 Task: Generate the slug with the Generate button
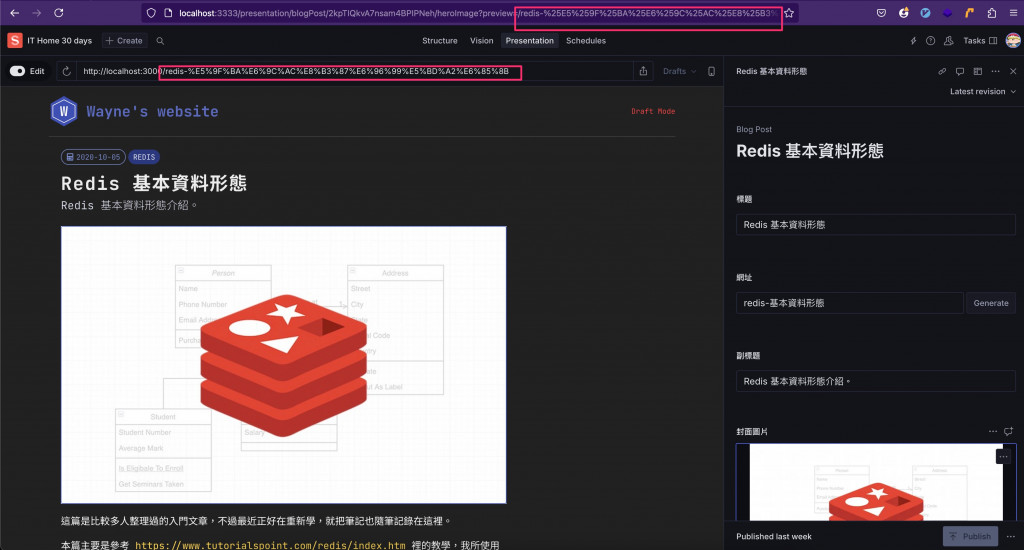coord(991,303)
